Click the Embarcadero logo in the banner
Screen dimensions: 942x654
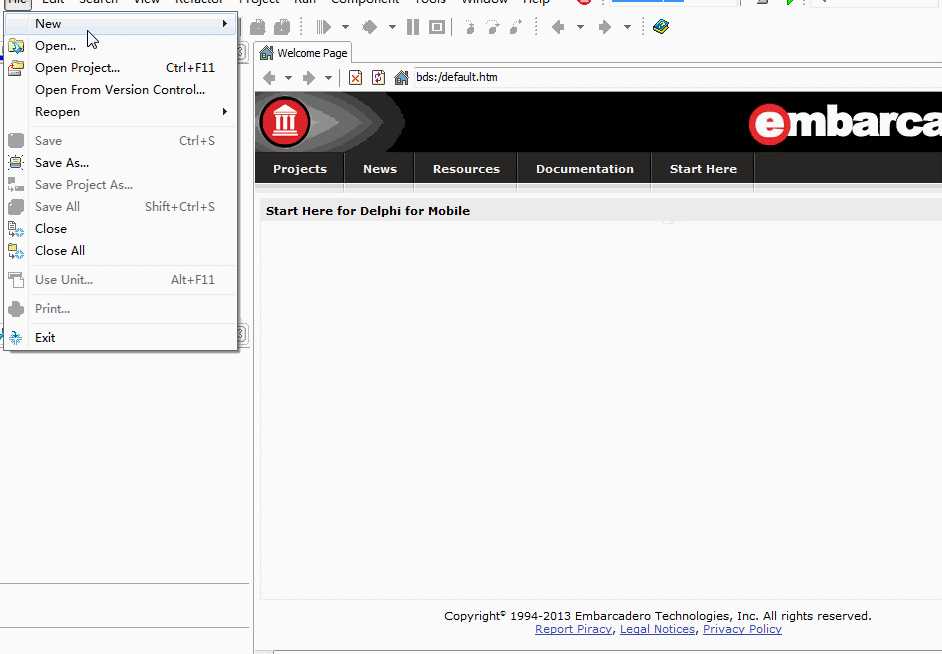pyautogui.click(x=845, y=123)
